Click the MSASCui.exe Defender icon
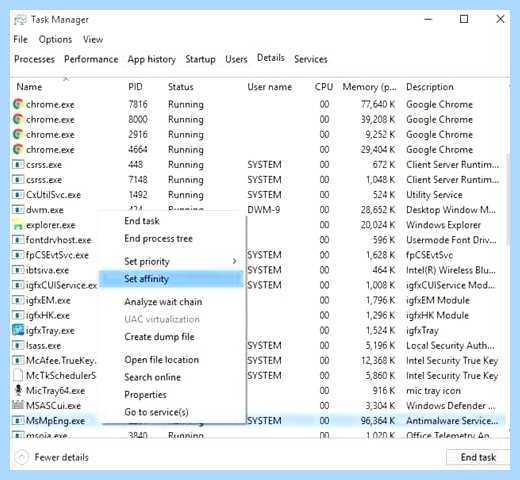 [18, 406]
